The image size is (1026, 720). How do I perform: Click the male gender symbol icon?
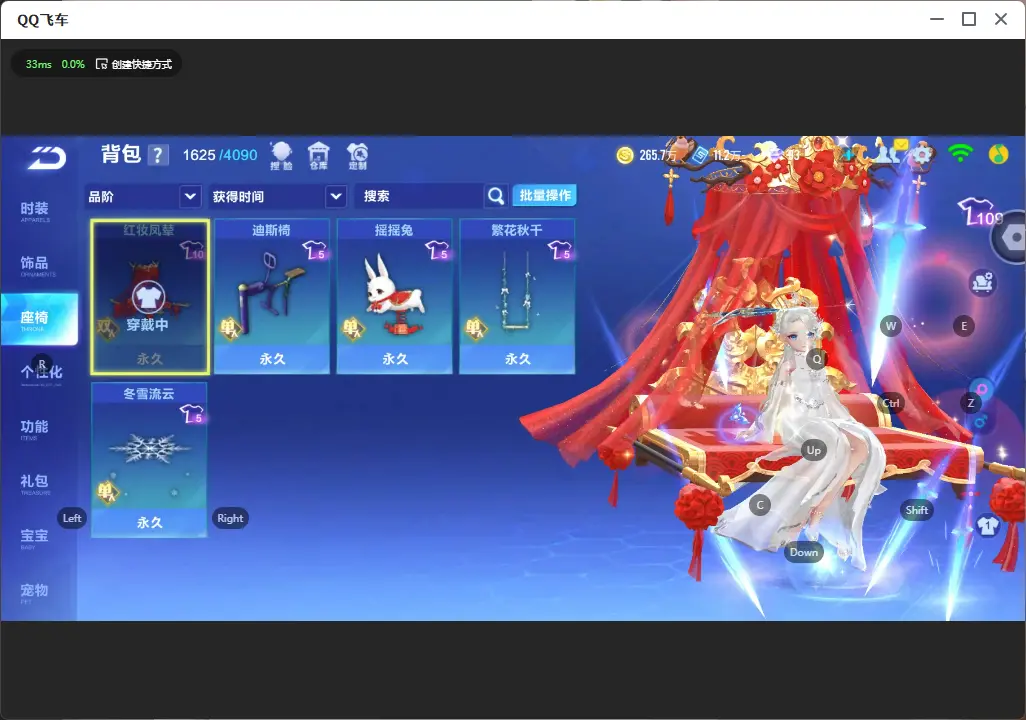980,422
